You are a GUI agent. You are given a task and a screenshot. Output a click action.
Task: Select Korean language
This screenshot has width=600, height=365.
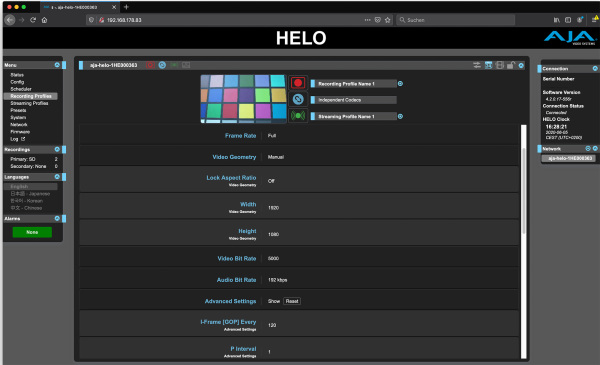[x=26, y=201]
